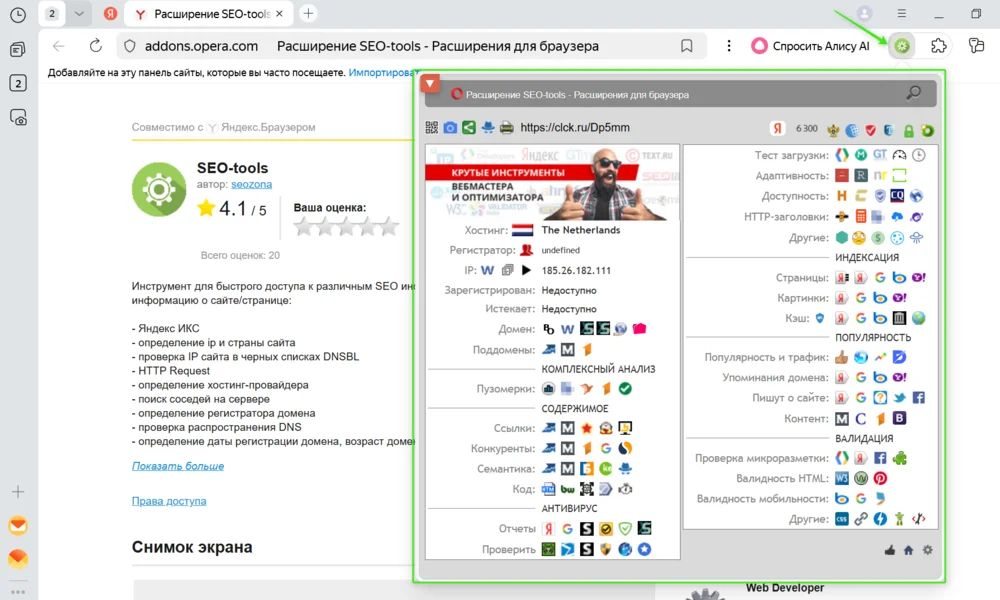
Task: Click the Показать больше link
Action: 178,466
